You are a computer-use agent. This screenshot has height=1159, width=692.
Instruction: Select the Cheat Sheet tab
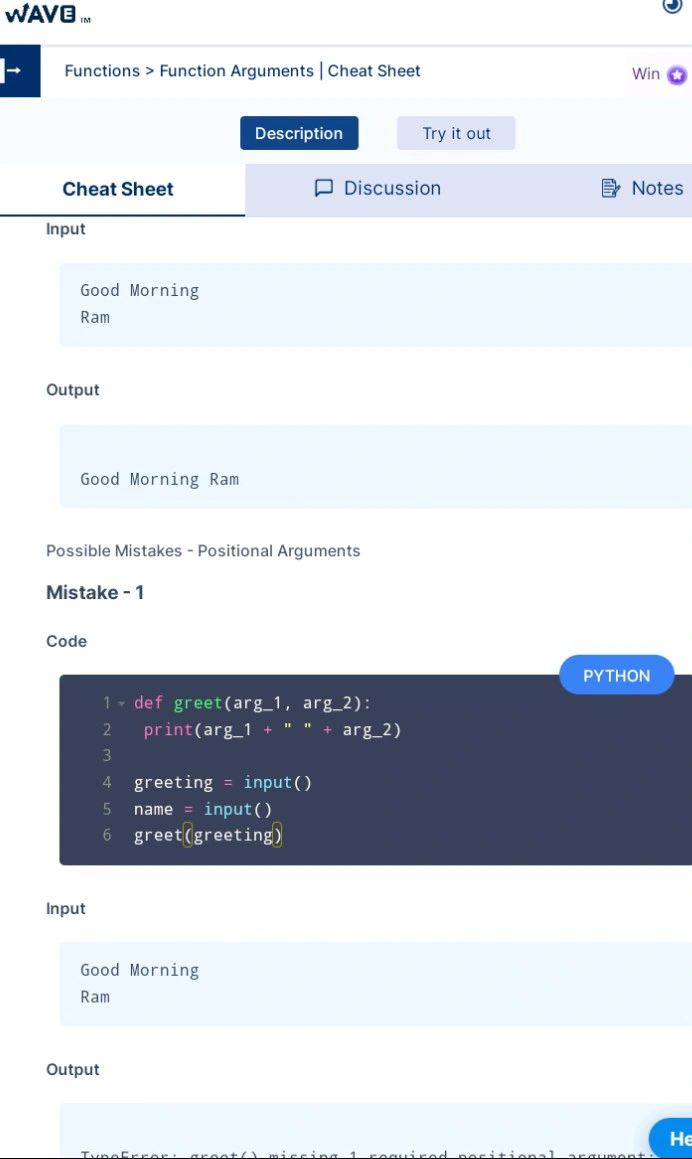118,189
